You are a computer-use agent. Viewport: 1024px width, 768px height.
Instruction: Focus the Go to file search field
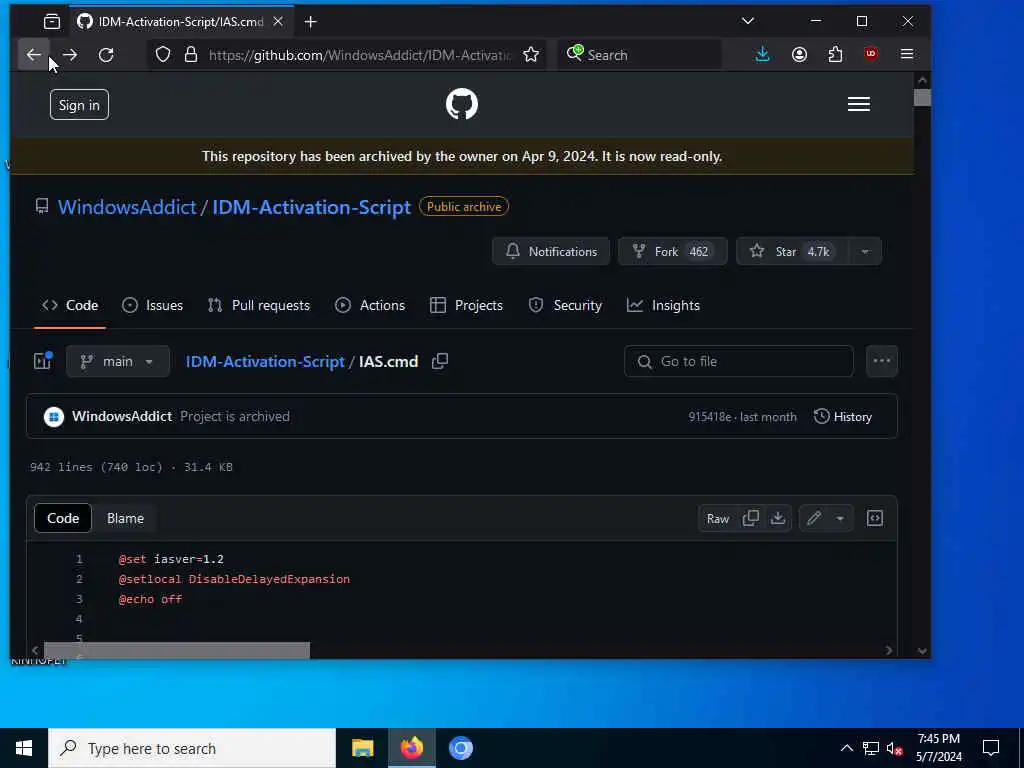[x=739, y=361]
